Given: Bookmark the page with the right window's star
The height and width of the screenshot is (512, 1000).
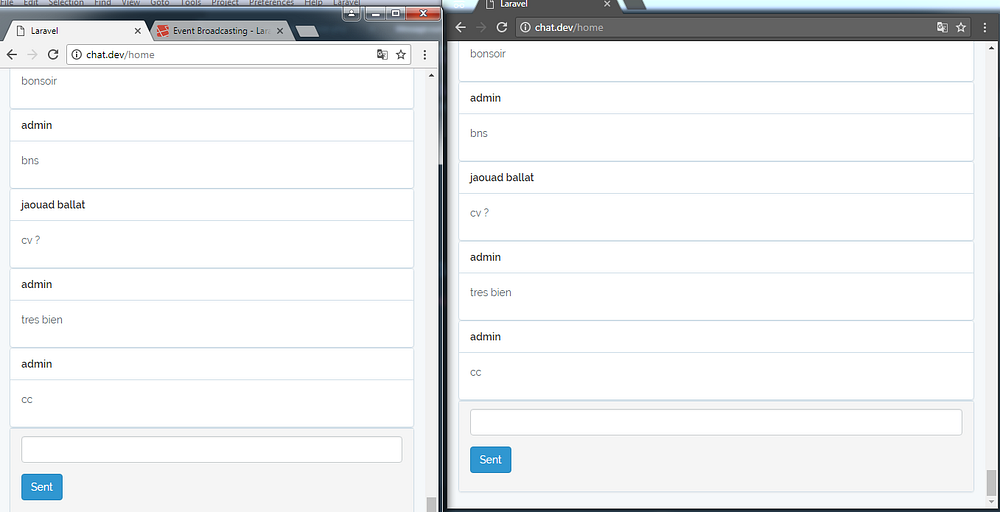Looking at the screenshot, I should coord(961,27).
